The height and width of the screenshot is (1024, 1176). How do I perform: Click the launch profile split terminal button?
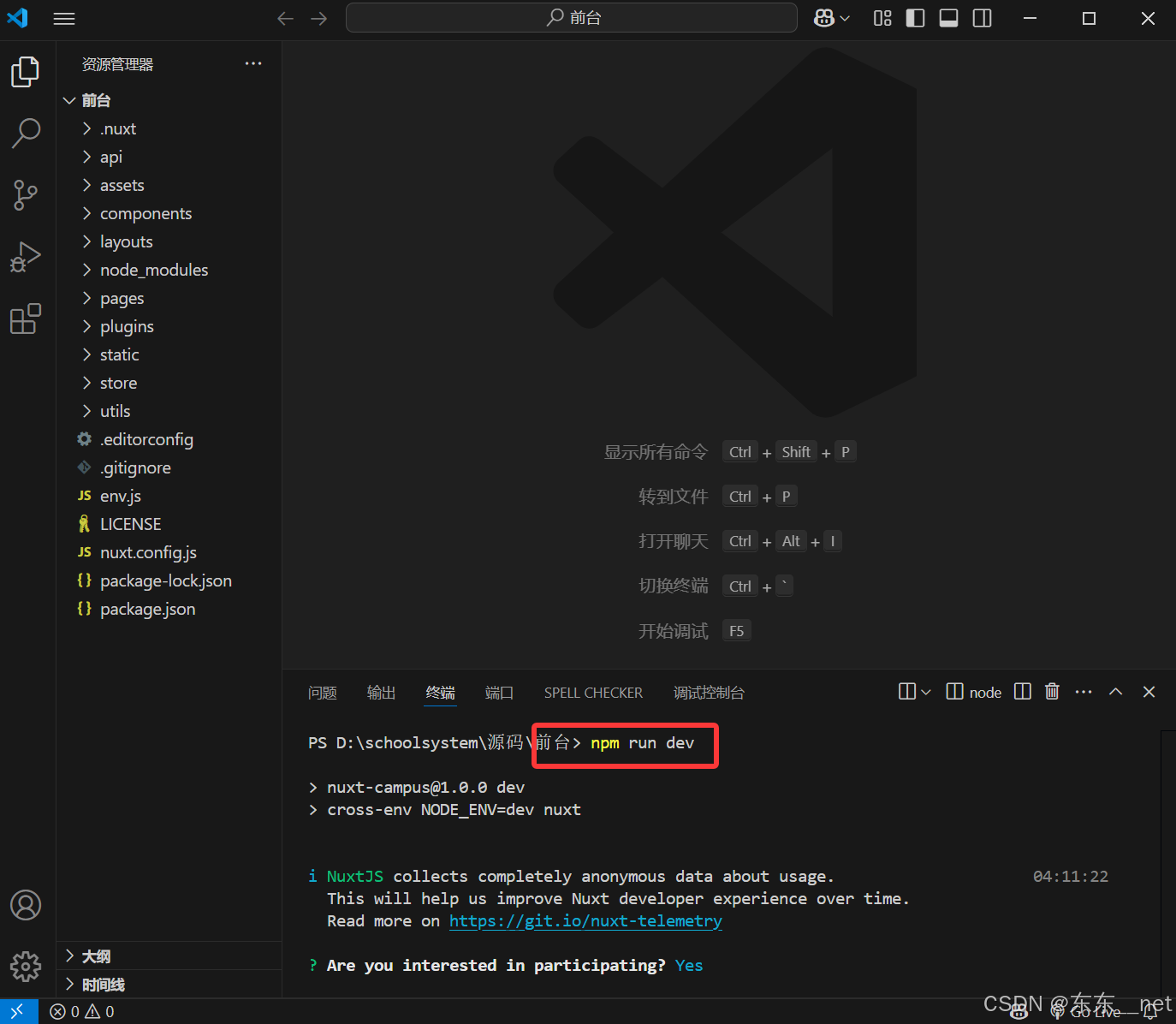[907, 692]
